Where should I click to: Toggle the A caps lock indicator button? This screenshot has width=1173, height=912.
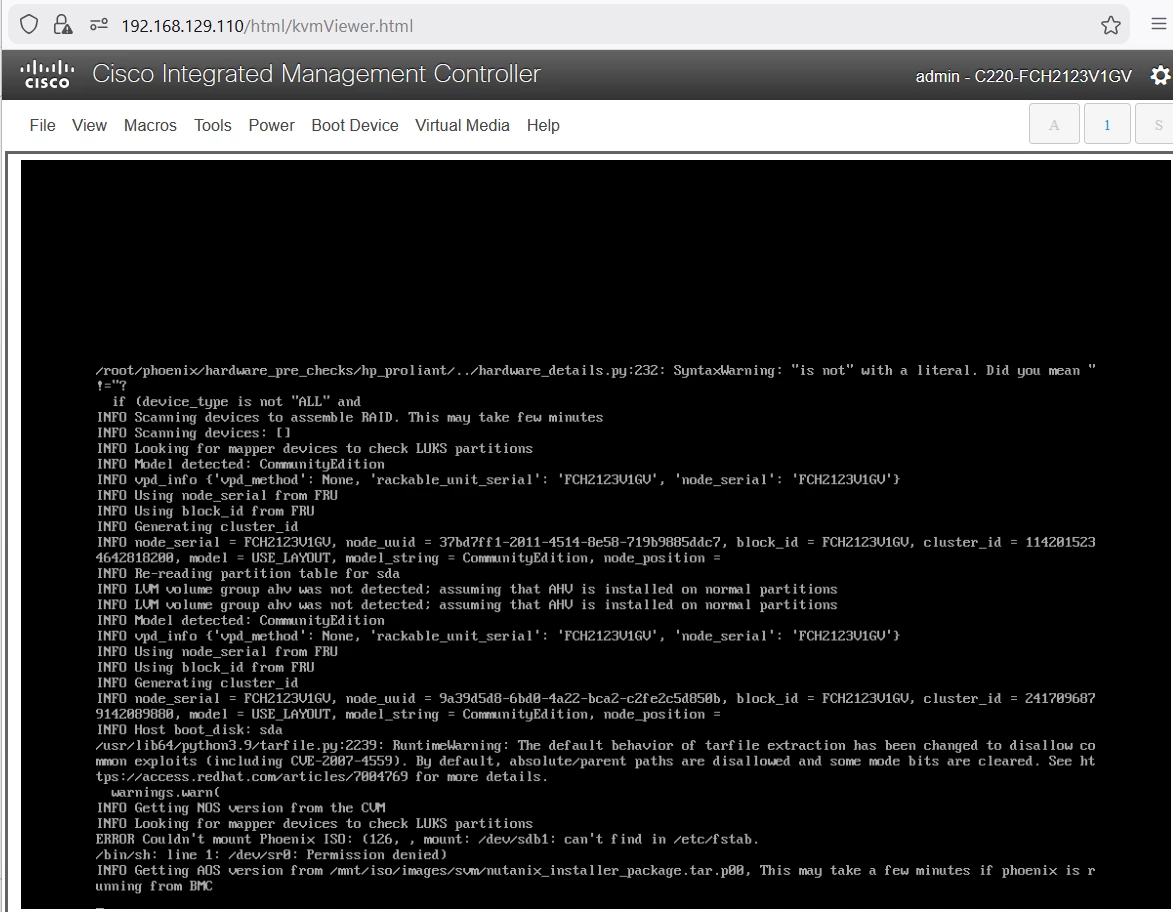1054,124
